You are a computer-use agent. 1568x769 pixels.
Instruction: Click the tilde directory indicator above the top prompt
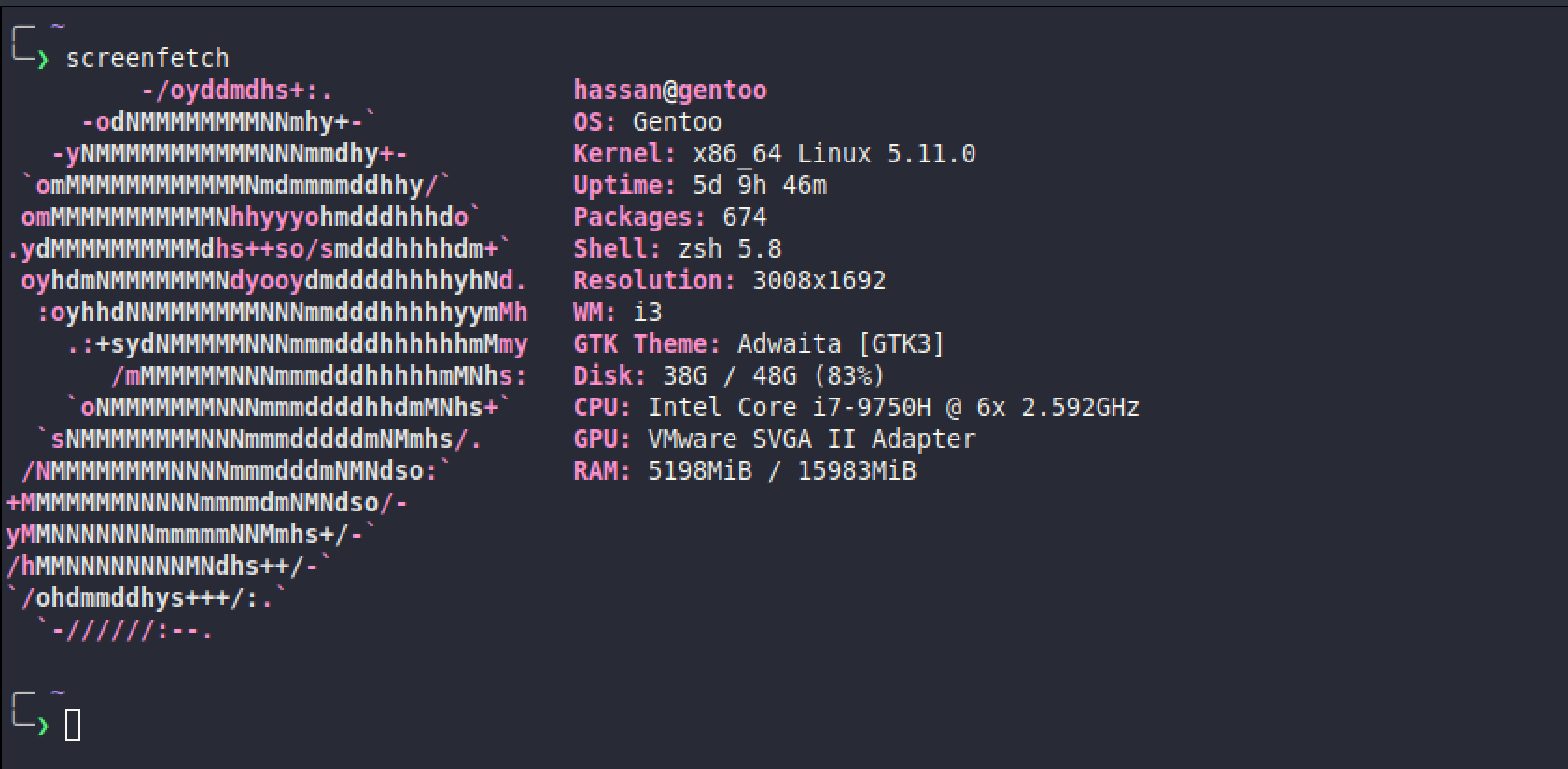[x=58, y=27]
